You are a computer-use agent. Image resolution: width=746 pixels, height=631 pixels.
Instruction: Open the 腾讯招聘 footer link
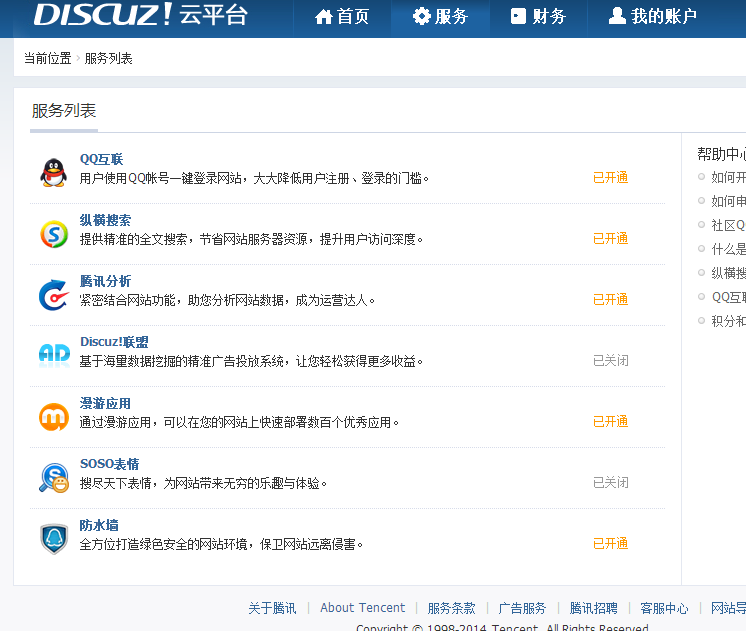point(593,608)
